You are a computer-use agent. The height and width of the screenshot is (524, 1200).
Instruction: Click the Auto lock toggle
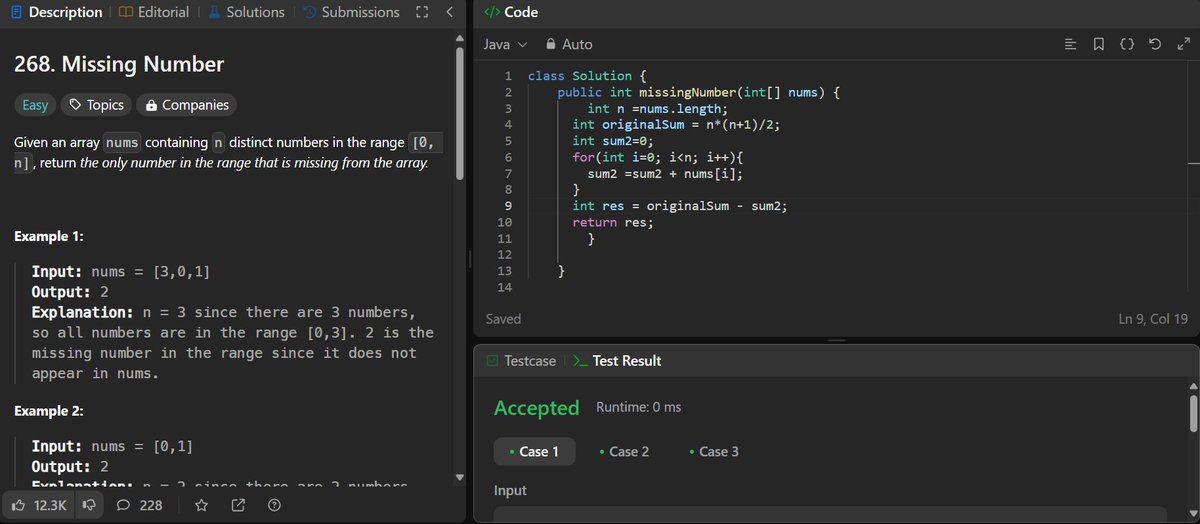pos(569,44)
